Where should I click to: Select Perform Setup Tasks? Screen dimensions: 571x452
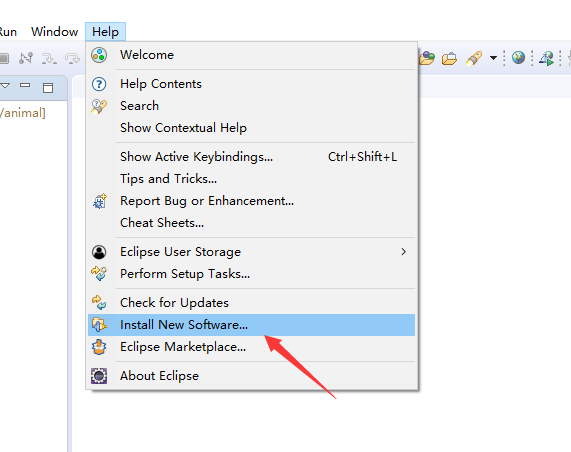coord(251,274)
